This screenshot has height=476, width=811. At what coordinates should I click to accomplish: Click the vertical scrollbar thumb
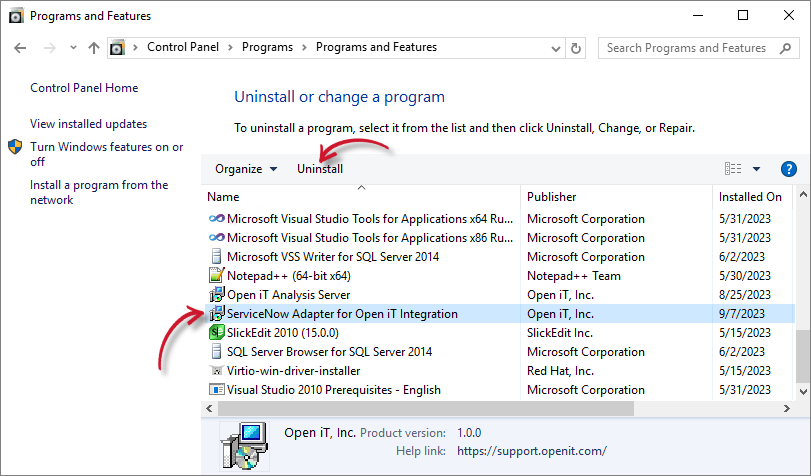[x=803, y=356]
